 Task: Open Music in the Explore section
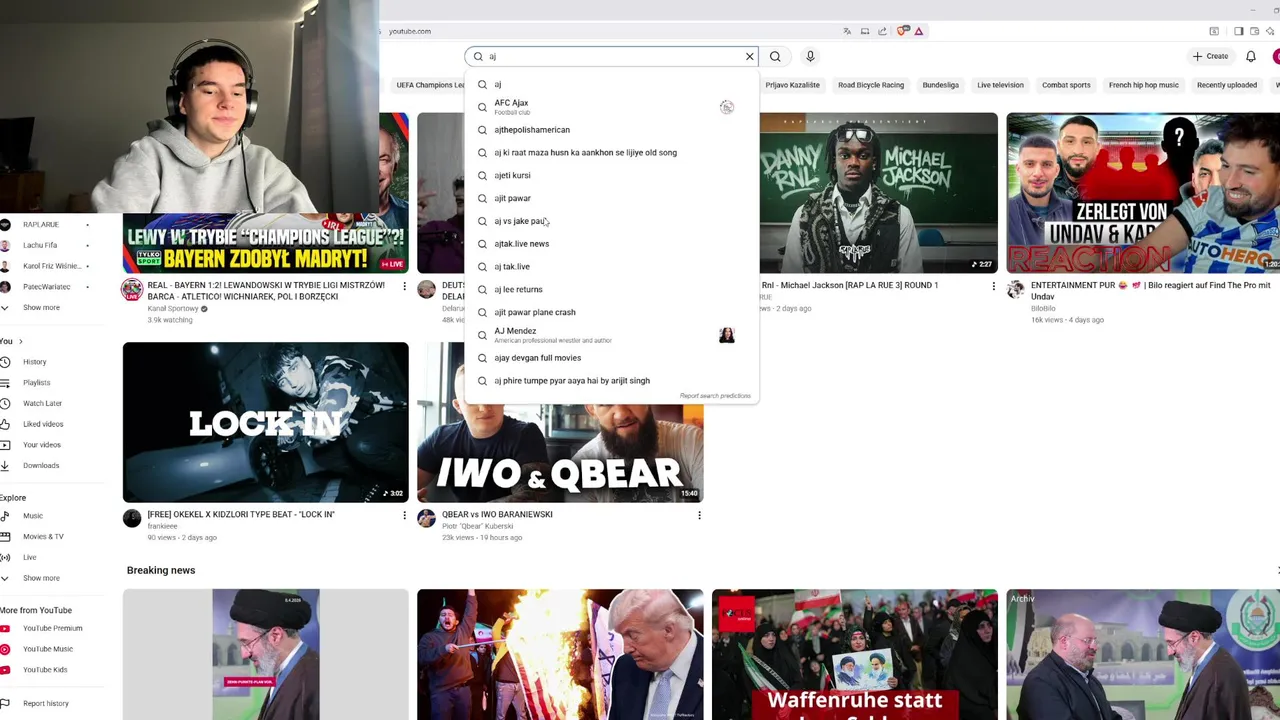(33, 516)
